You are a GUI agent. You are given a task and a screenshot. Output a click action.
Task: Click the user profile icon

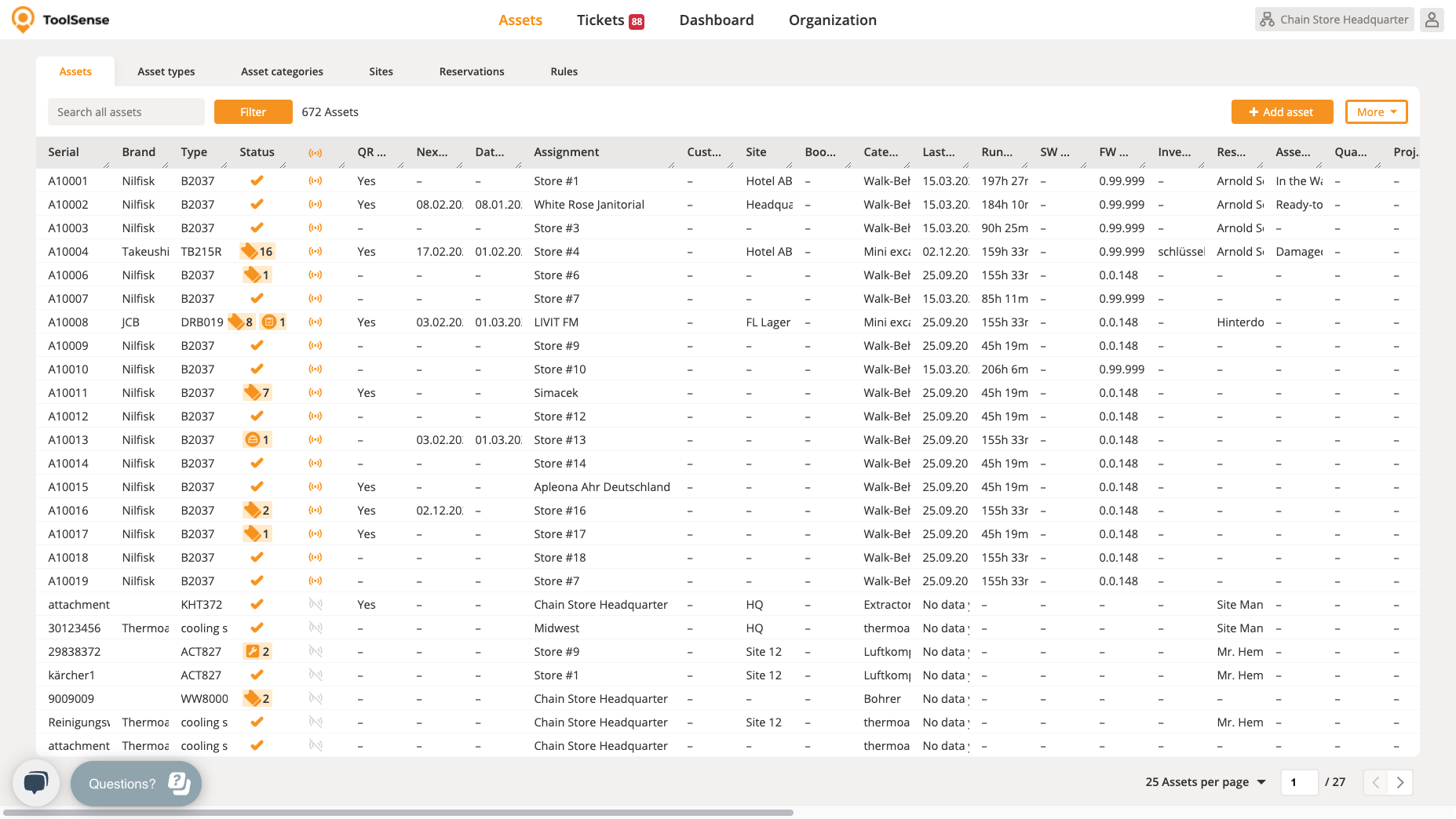[1432, 20]
